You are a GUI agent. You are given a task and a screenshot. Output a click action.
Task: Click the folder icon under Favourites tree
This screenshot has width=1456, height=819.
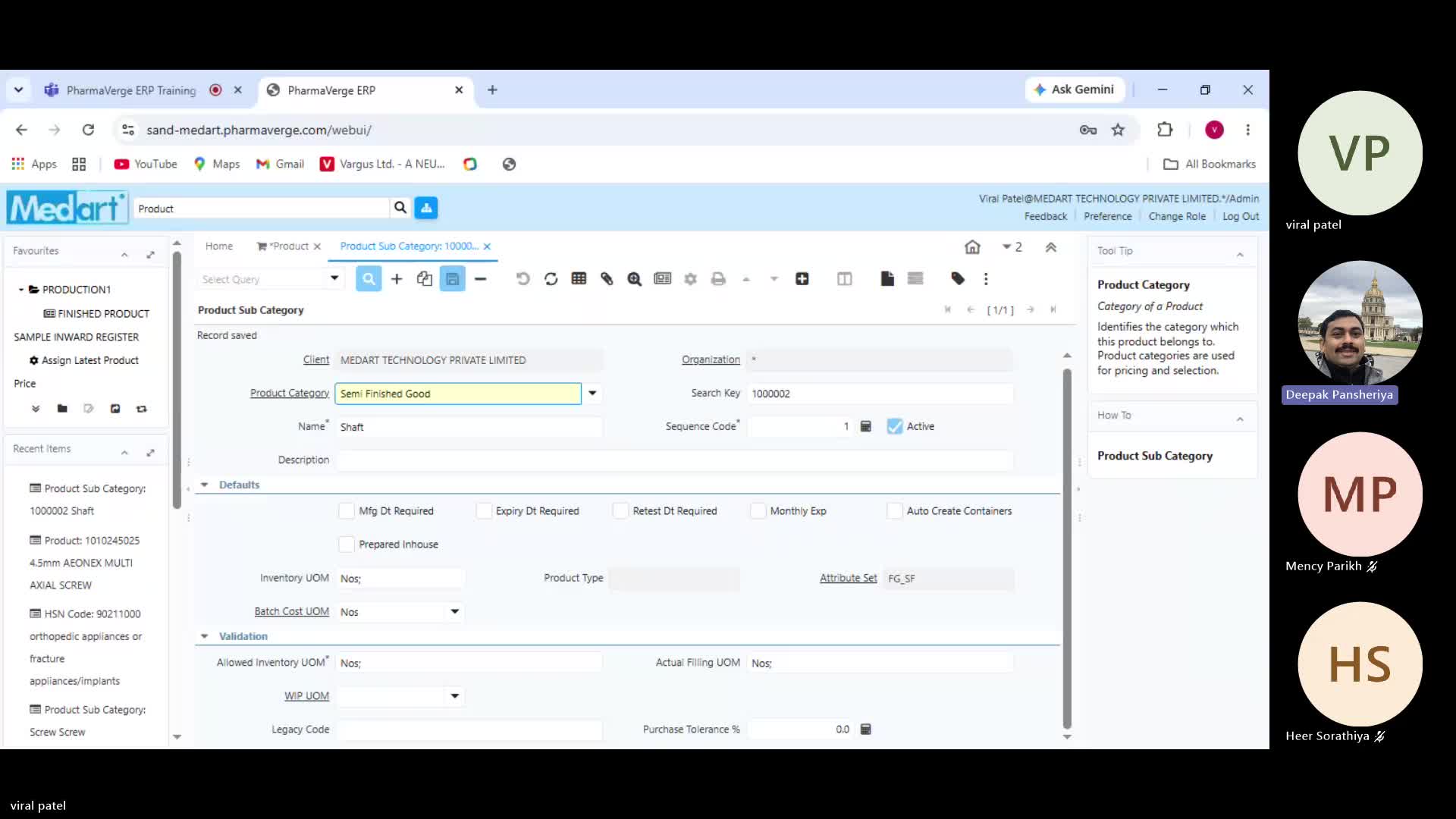tap(62, 409)
